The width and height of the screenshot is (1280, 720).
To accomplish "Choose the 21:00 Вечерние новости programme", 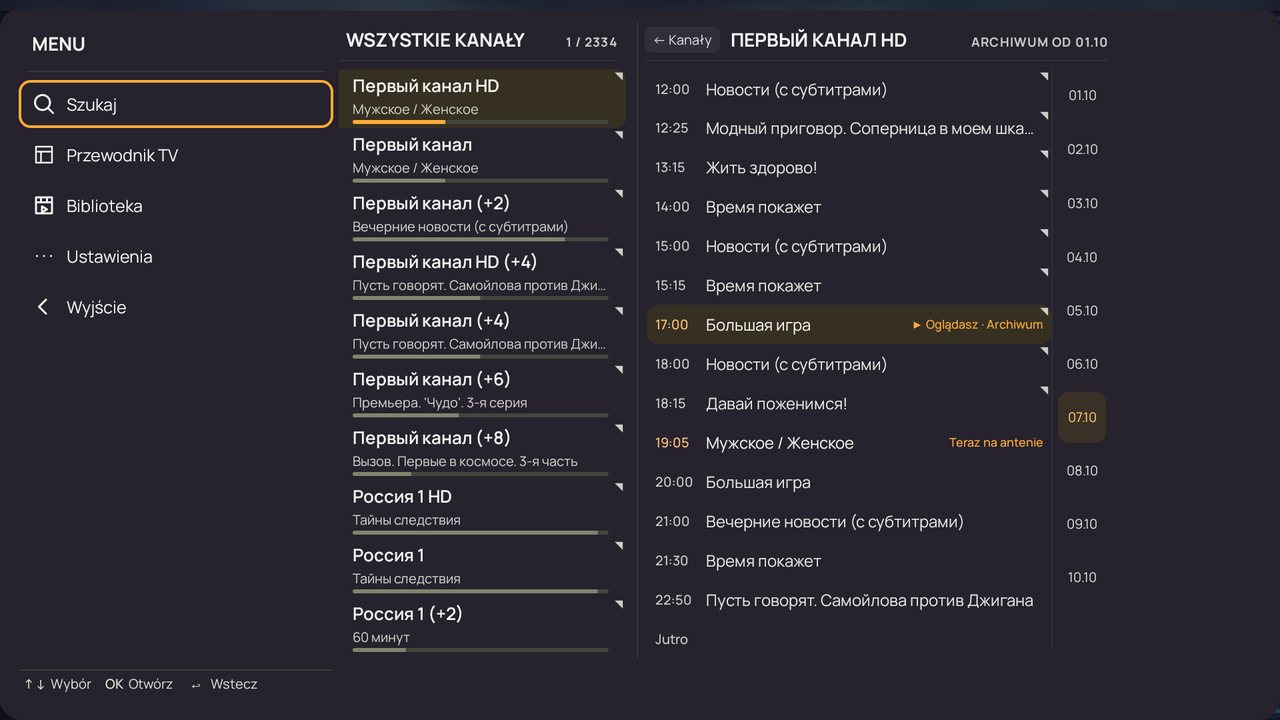I will coord(849,522).
